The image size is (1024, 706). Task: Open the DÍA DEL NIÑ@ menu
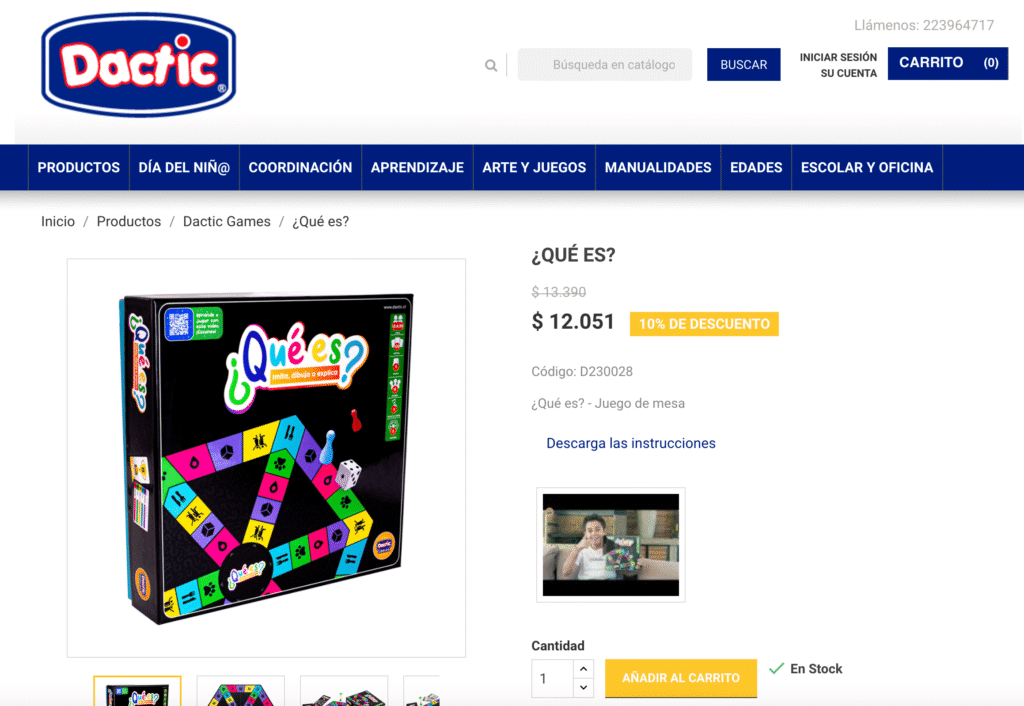coord(184,168)
